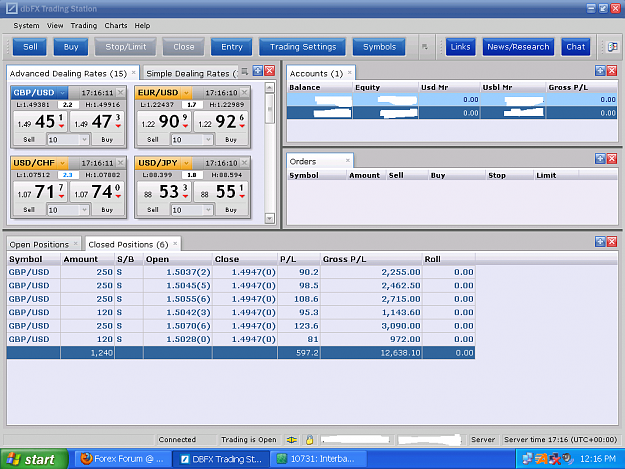This screenshot has width=625, height=469.
Task: Click the connection icon beside Trading is Open
Action: (x=292, y=440)
